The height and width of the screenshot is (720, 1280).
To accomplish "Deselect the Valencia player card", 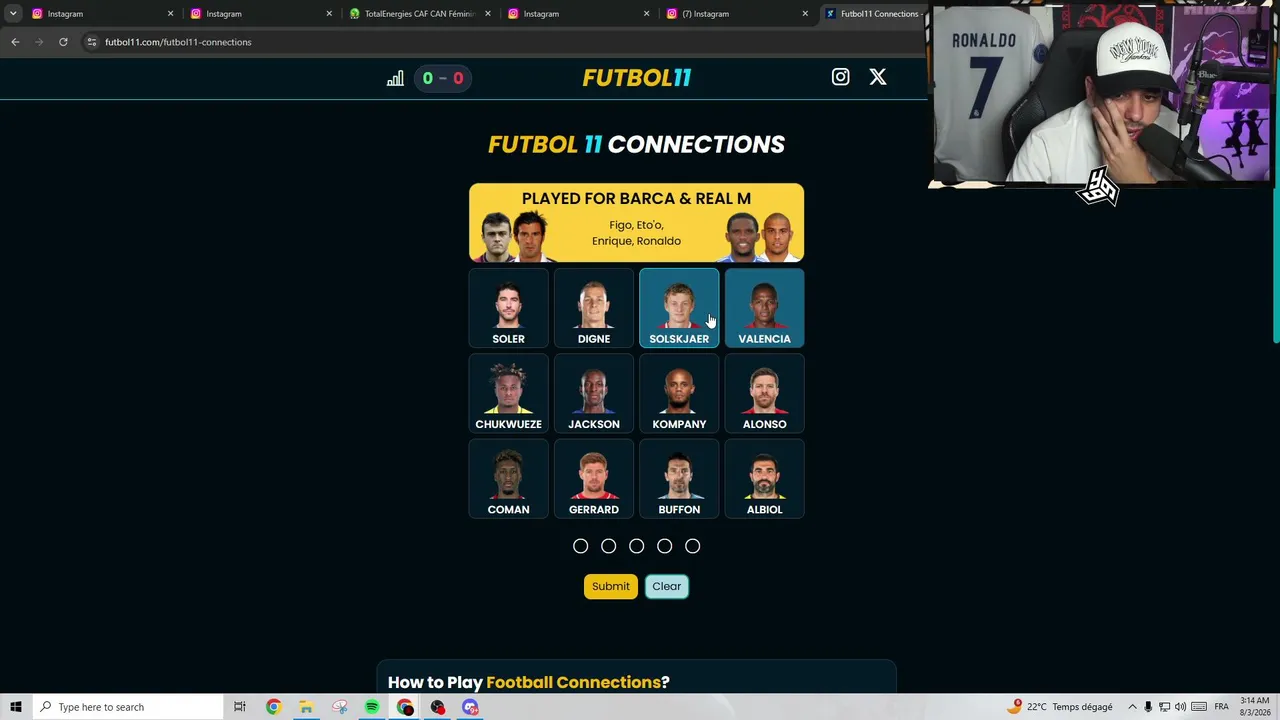I will pos(764,308).
